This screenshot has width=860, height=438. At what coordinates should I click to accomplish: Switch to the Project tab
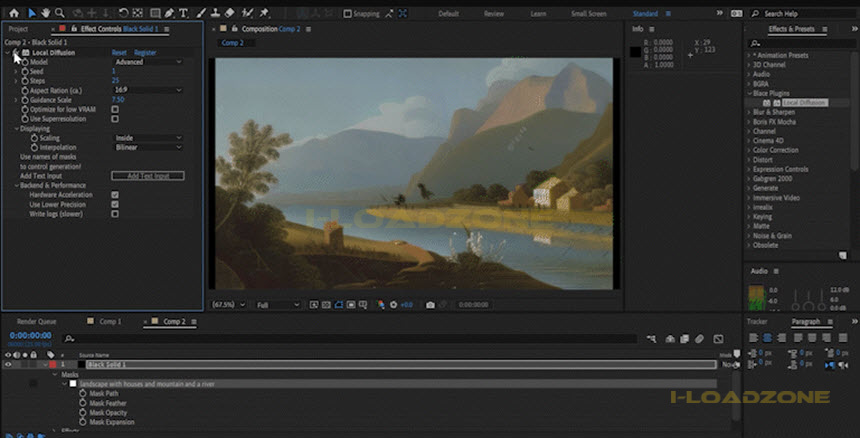(19, 29)
